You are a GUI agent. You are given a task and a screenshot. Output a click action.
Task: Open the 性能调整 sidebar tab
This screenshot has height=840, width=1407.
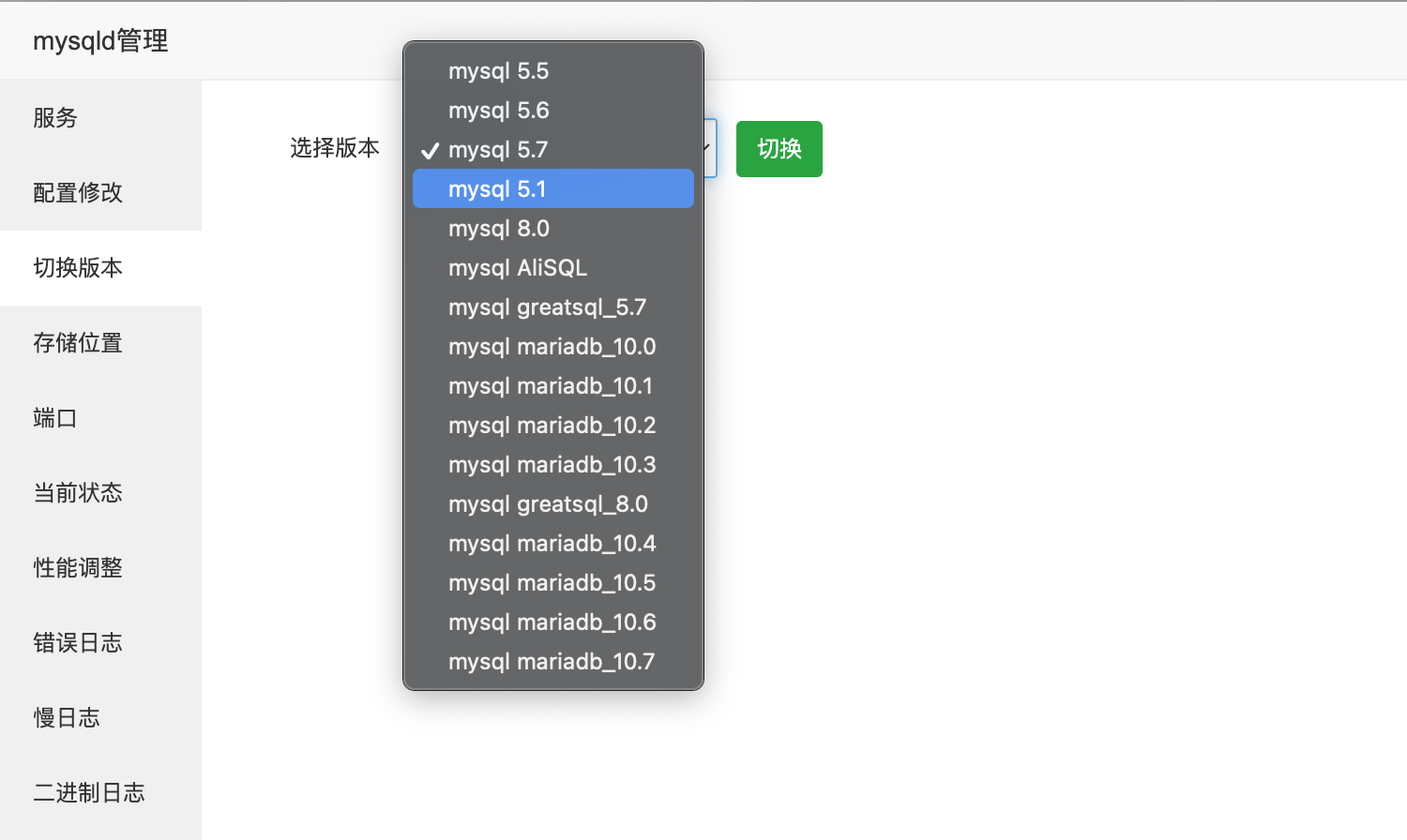point(100,568)
